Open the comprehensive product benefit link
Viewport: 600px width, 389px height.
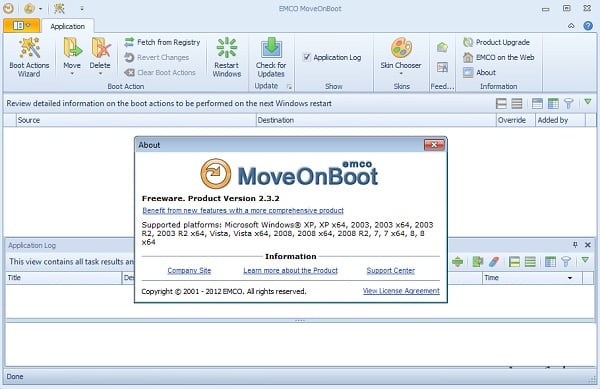tap(243, 210)
